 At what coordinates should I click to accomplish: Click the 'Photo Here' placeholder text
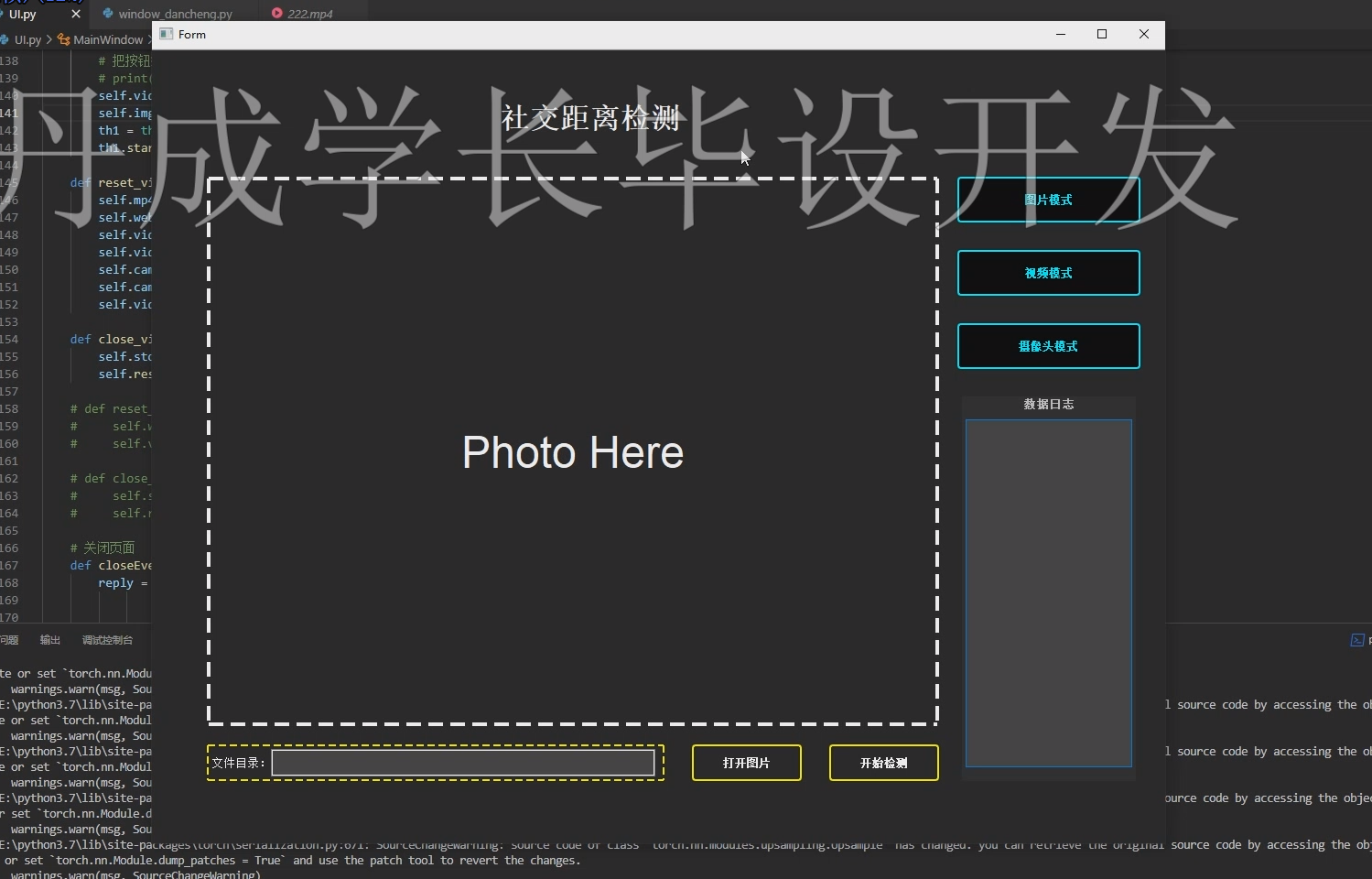[x=573, y=452]
